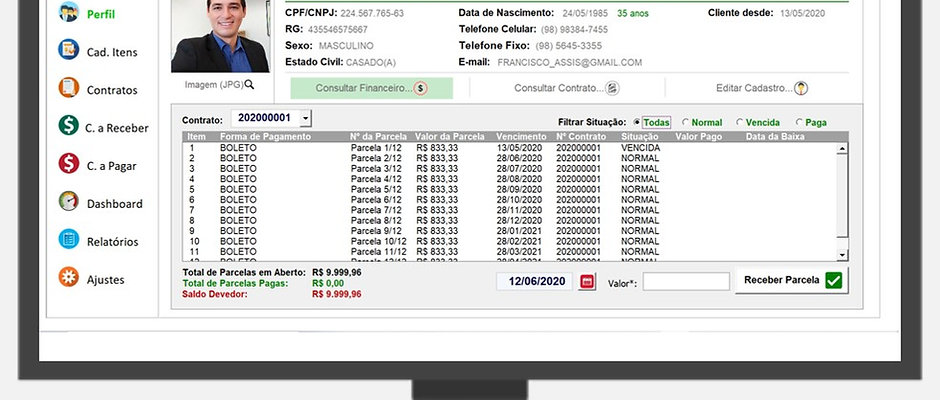Click the red C. a Pagar dollar icon

69,163
